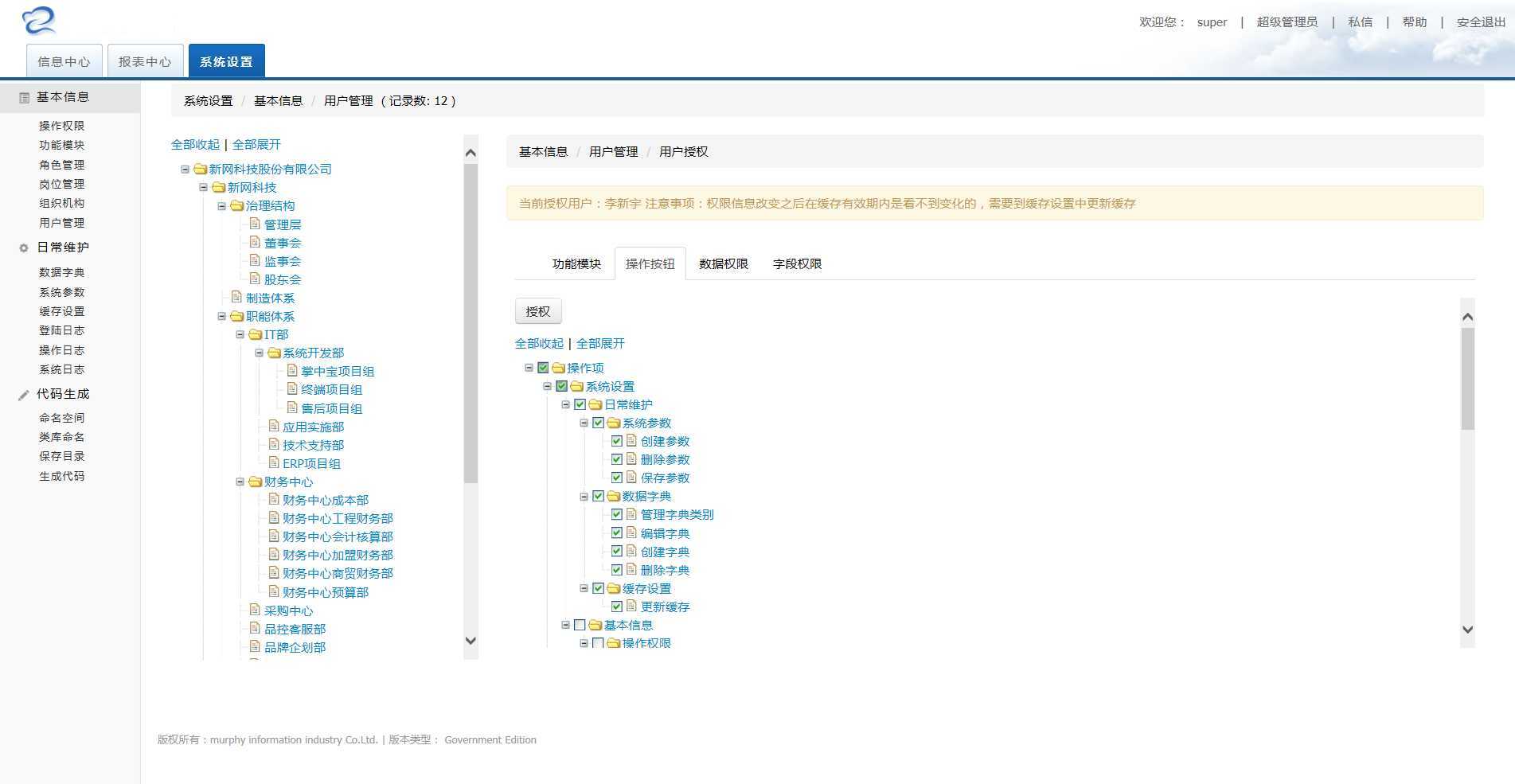Click the folder icon of 系统开发部
This screenshot has width=1515, height=784.
point(274,353)
